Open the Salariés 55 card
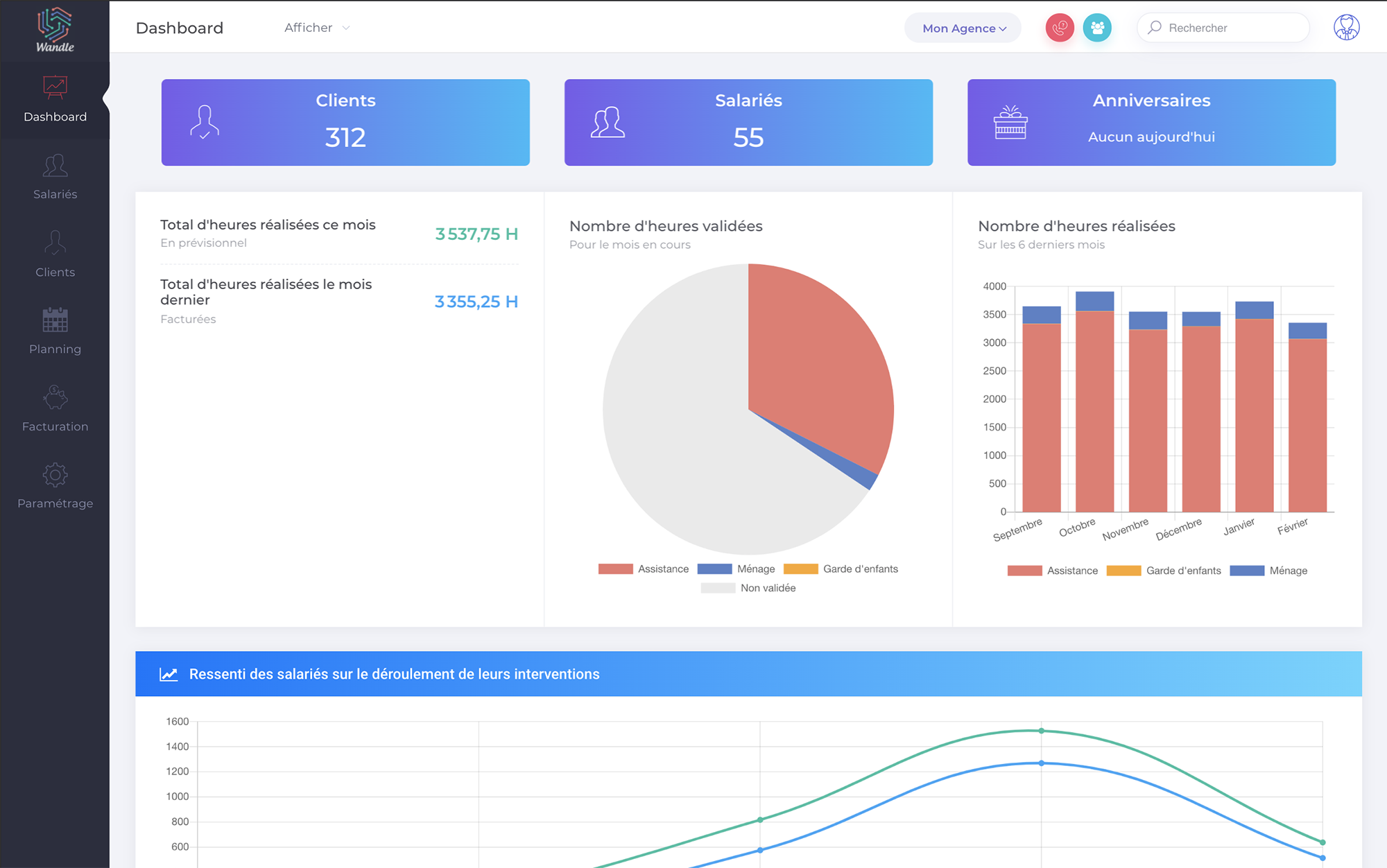 (x=748, y=122)
